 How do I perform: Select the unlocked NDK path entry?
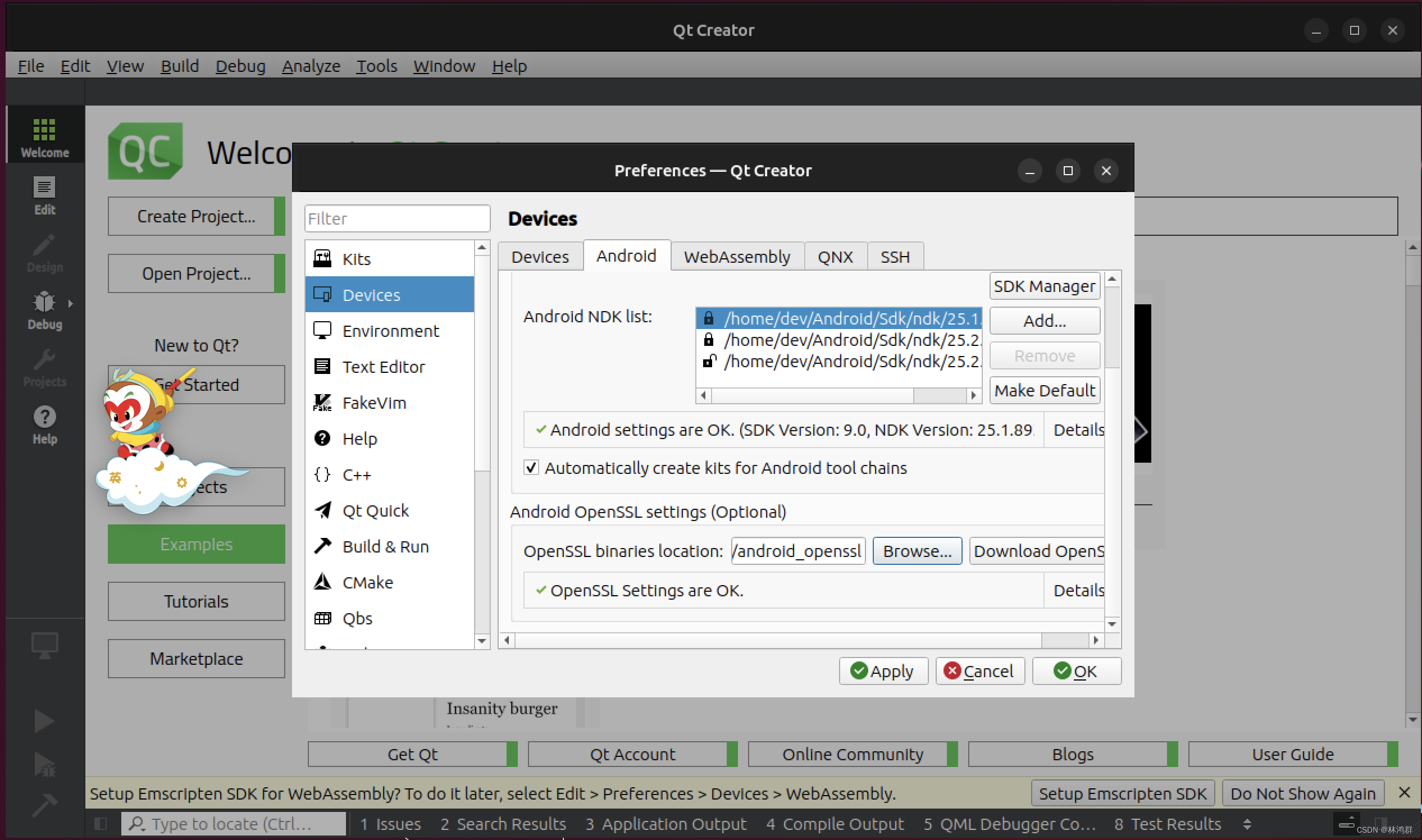point(839,360)
